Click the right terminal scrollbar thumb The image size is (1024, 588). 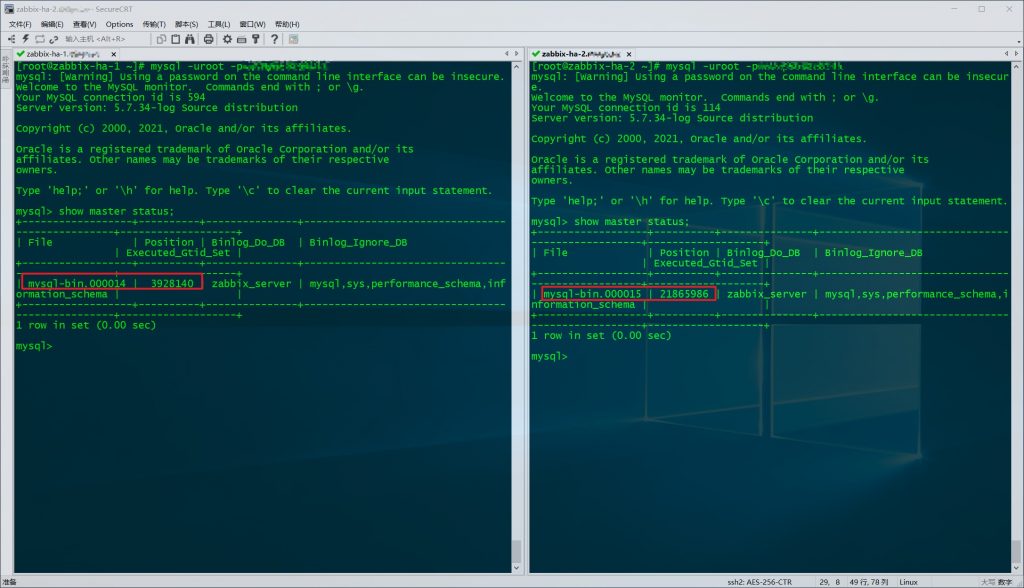(1017, 551)
